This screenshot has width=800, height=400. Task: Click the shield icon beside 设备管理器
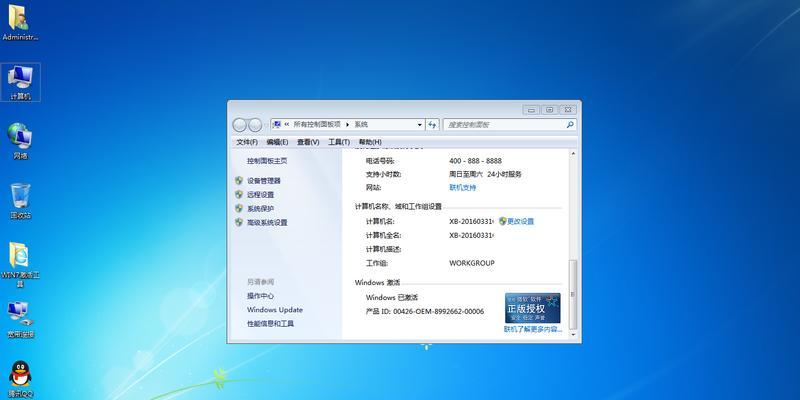239,180
